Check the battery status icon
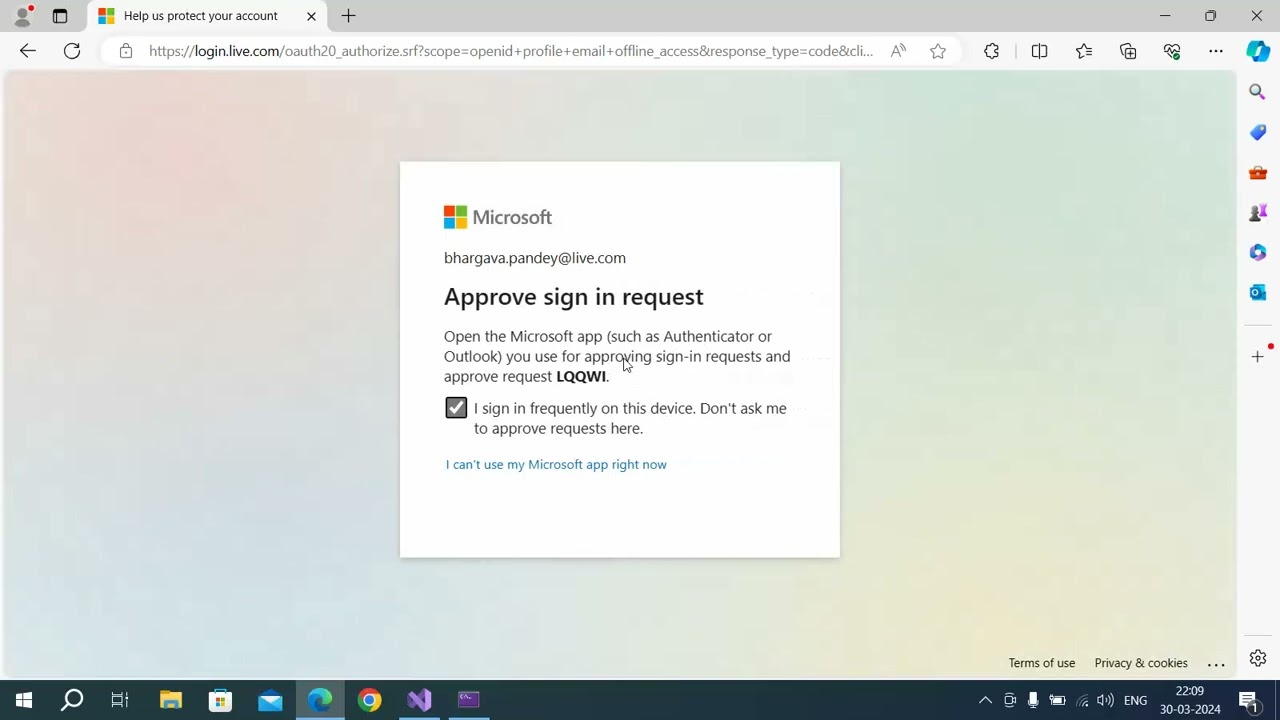 click(x=1057, y=700)
